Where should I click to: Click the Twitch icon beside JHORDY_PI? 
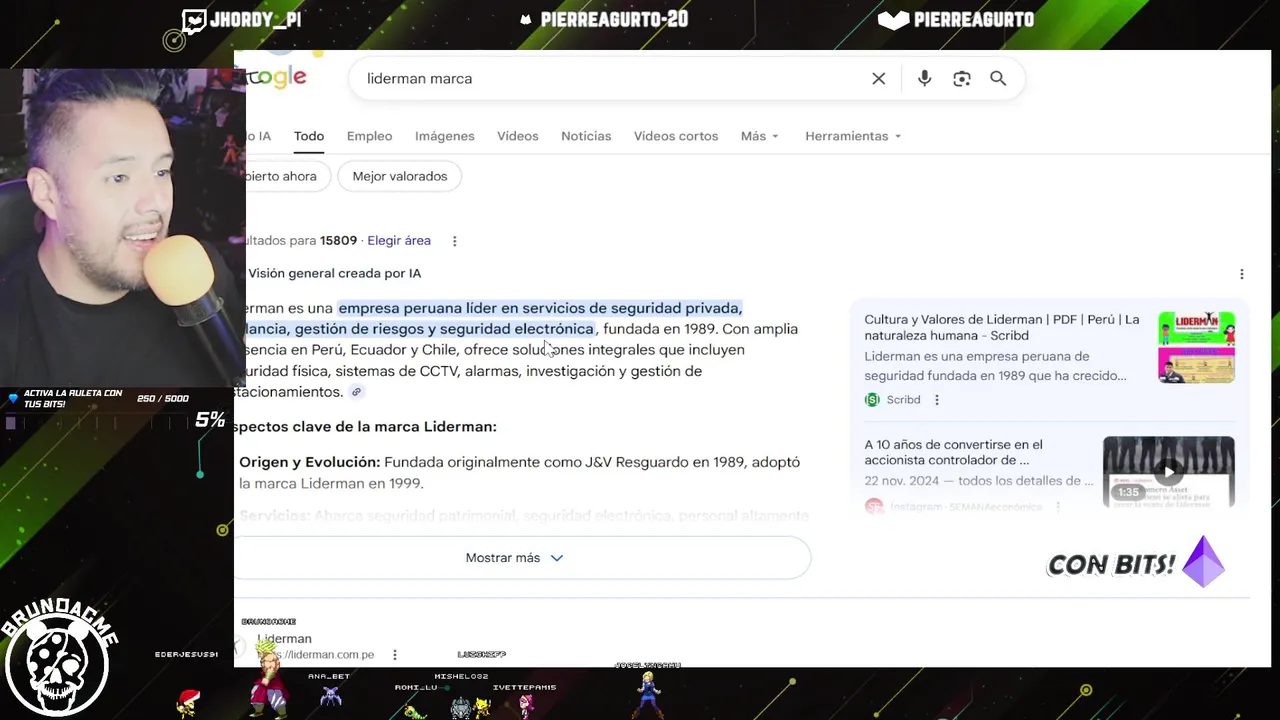194,20
